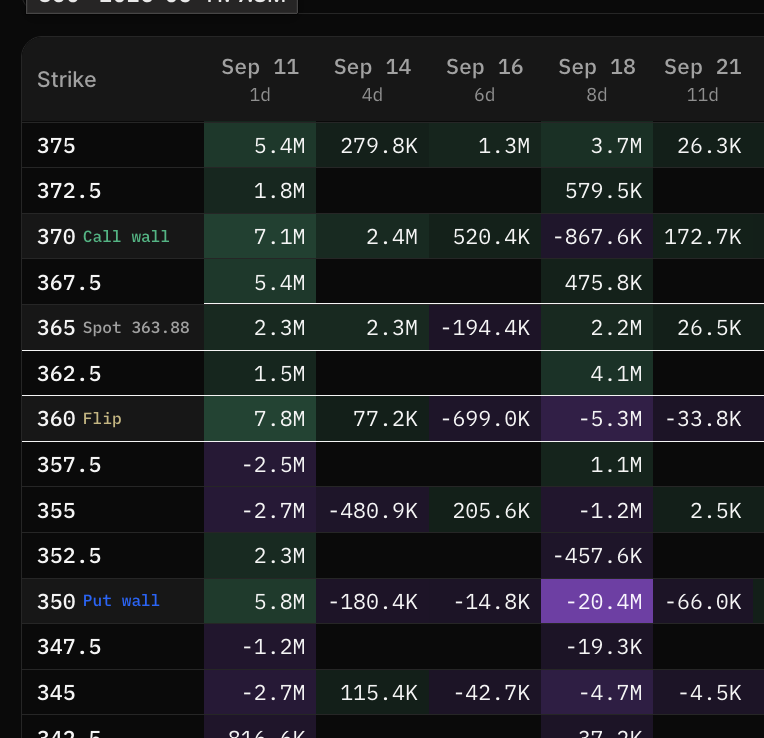Click the 1.3M cell in row 375
This screenshot has height=738, width=764.
485,146
